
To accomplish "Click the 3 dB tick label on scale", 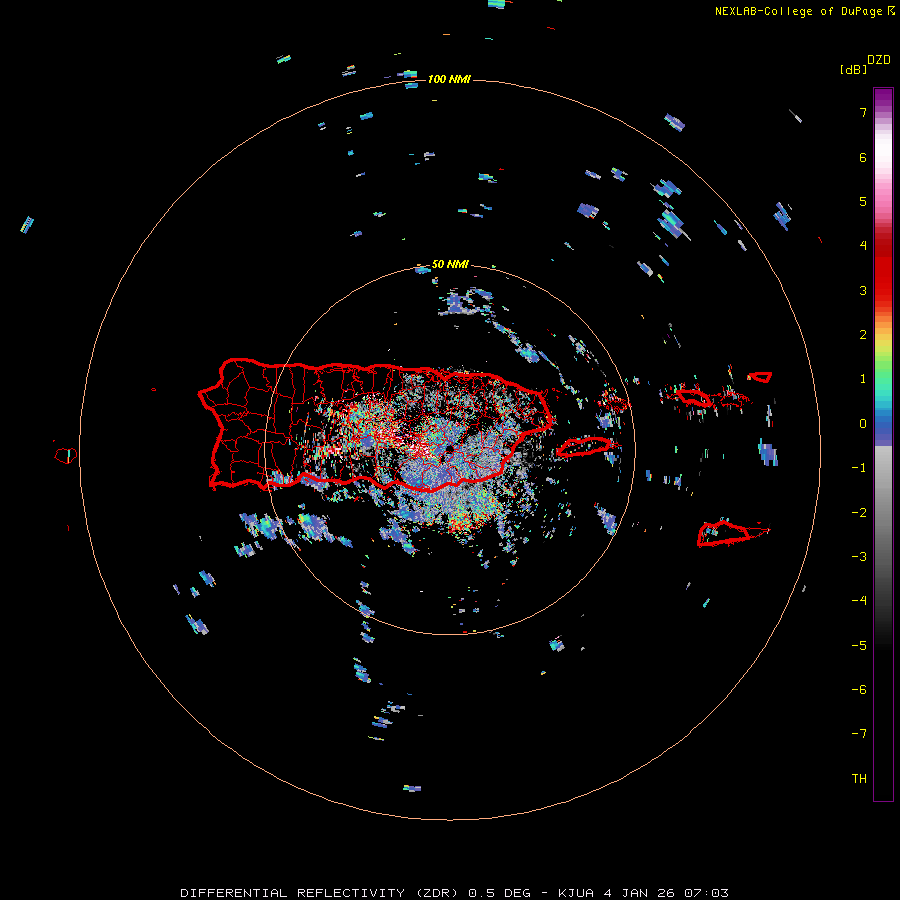I will tap(863, 290).
